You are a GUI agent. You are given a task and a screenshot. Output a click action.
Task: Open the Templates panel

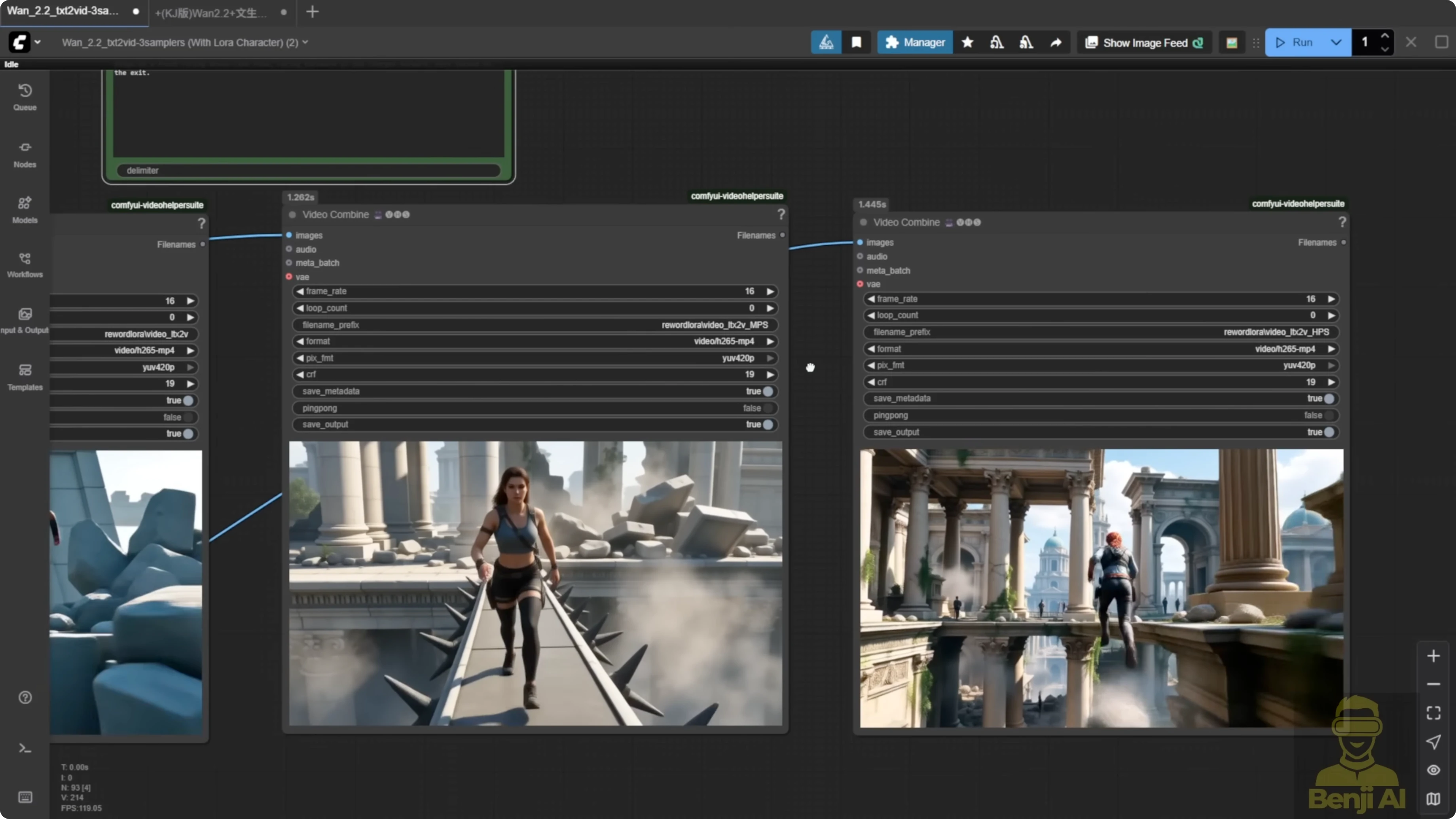(25, 376)
